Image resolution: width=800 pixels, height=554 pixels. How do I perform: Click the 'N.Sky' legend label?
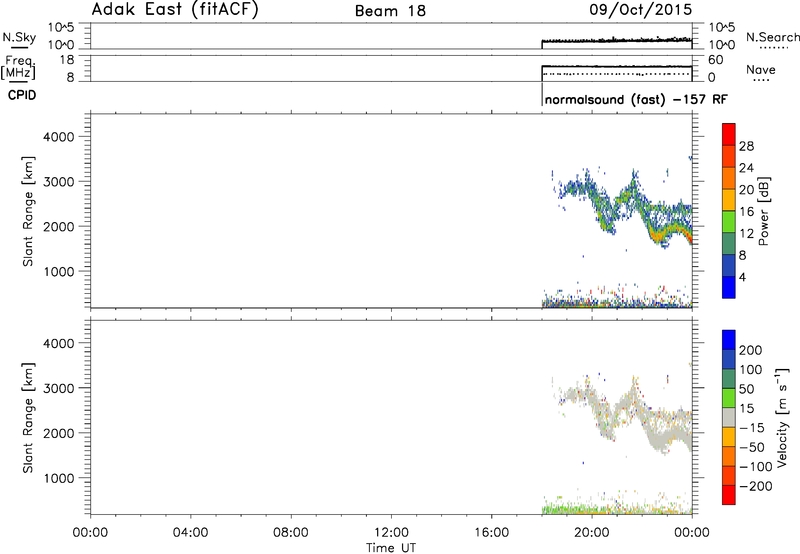pos(19,37)
